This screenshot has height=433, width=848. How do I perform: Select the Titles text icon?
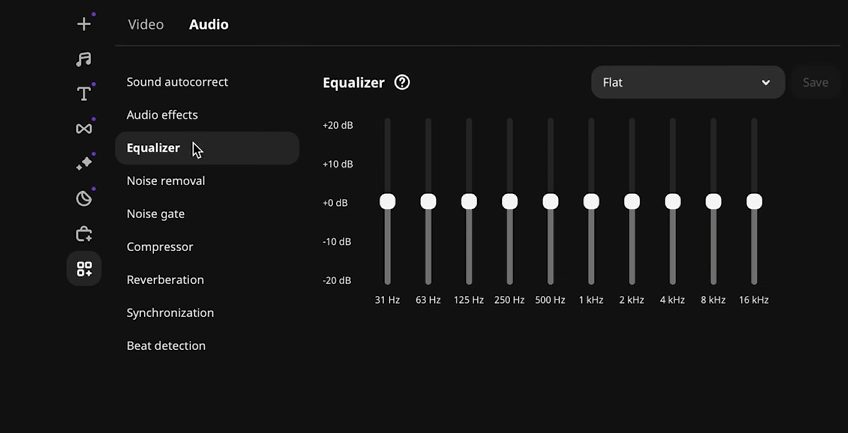pyautogui.click(x=84, y=94)
